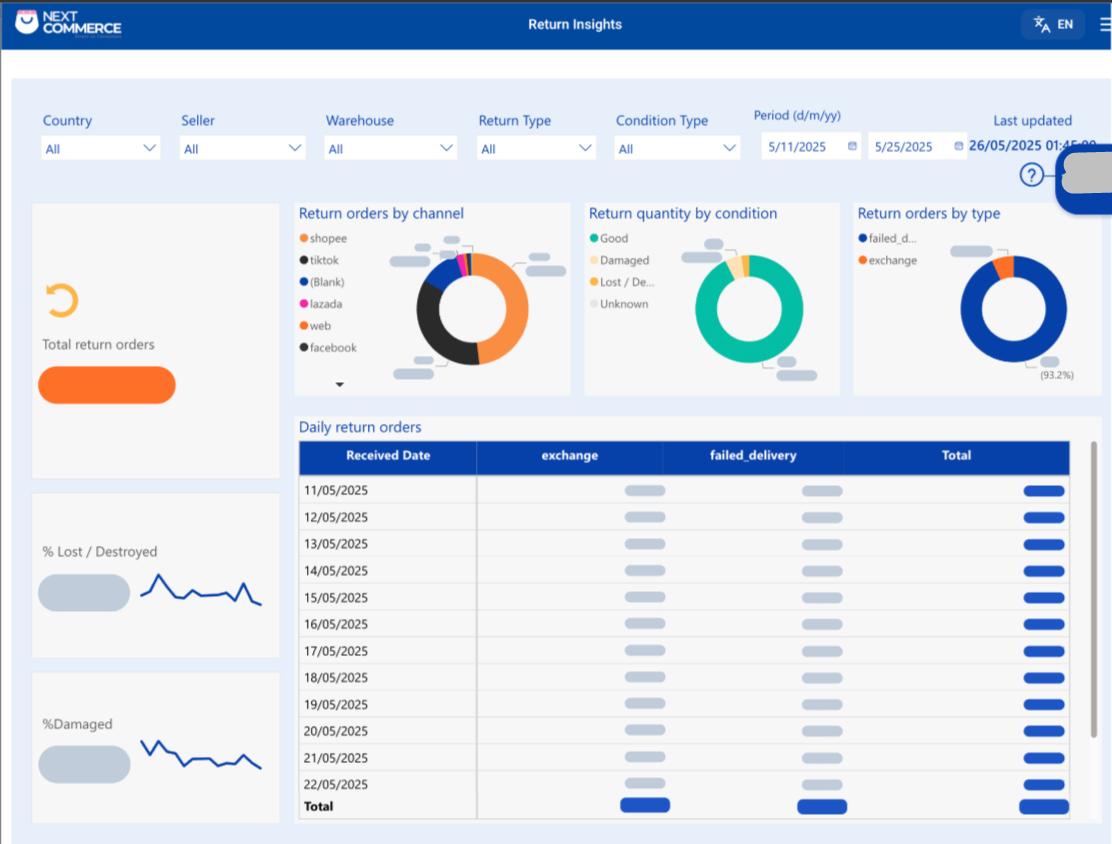Viewport: 1112px width, 844px height.
Task: Click the Next Commerce logo
Action: pyautogui.click(x=68, y=22)
